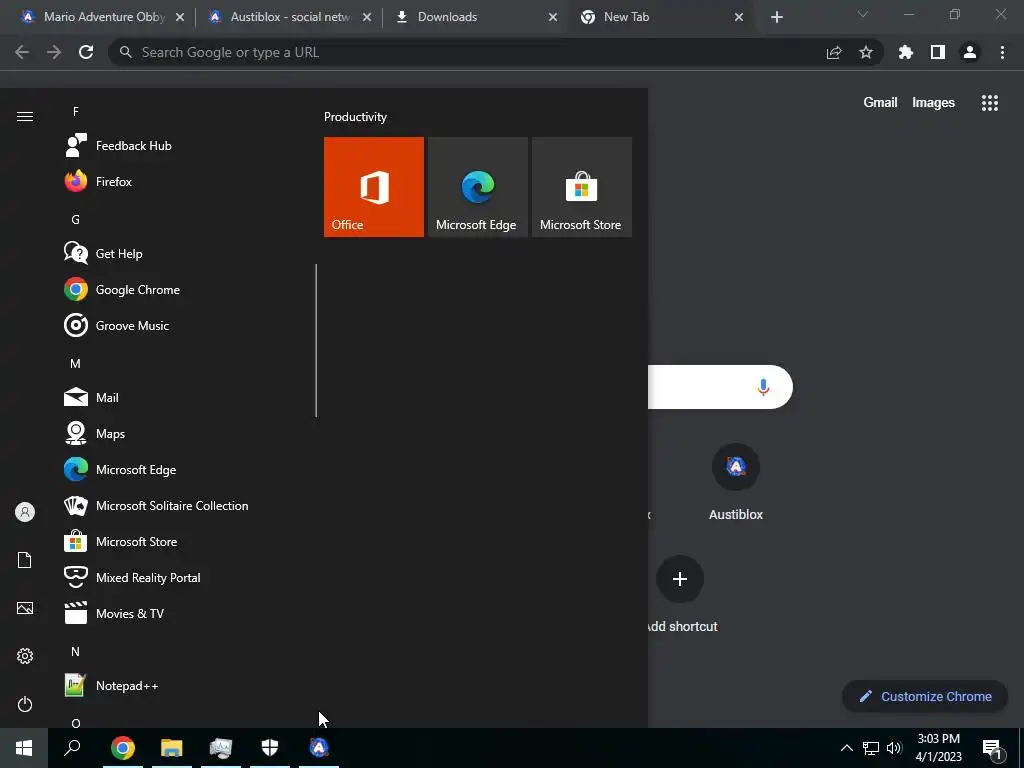
Task: Open Chrome profile menu
Action: pyautogui.click(x=970, y=52)
